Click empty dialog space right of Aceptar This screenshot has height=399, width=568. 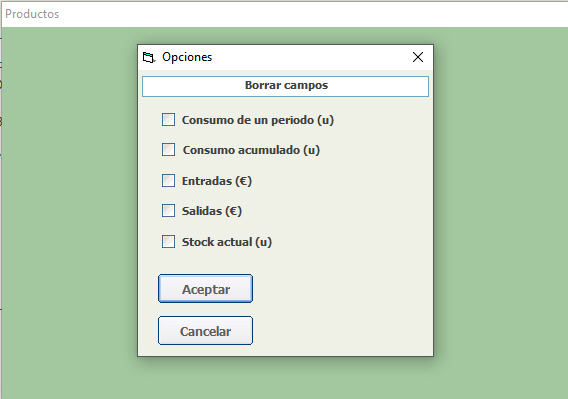click(x=341, y=288)
